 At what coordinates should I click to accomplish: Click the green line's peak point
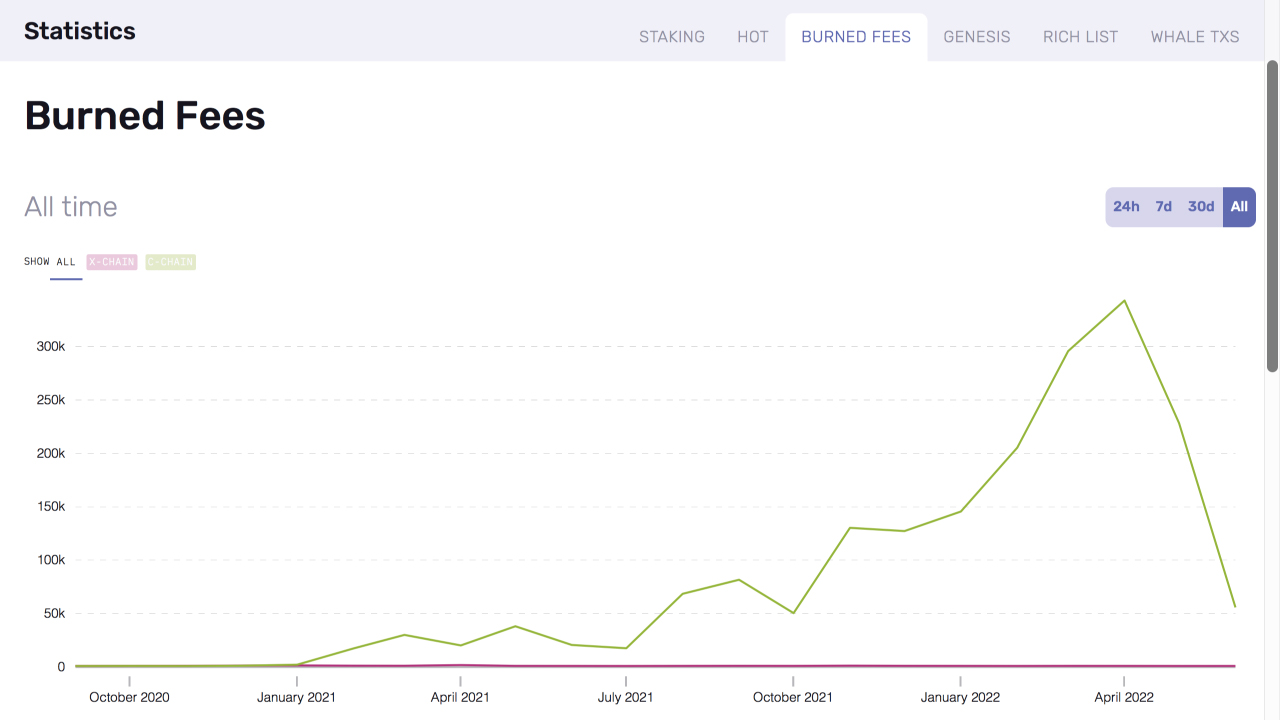coord(1125,300)
